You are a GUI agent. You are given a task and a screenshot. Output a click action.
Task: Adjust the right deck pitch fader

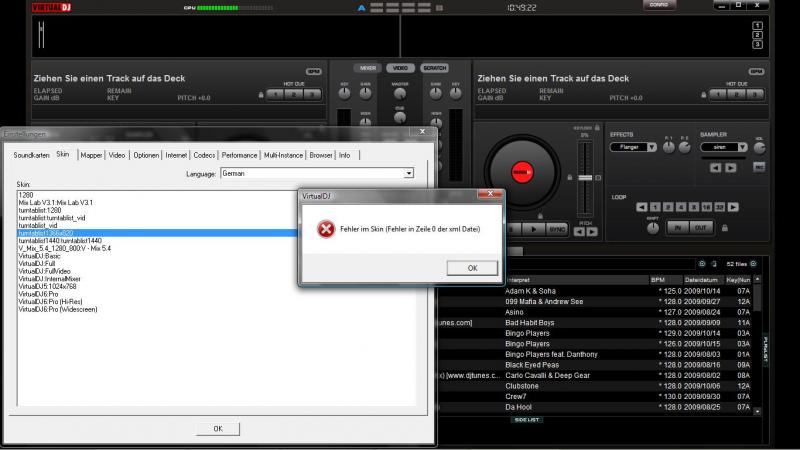point(585,178)
